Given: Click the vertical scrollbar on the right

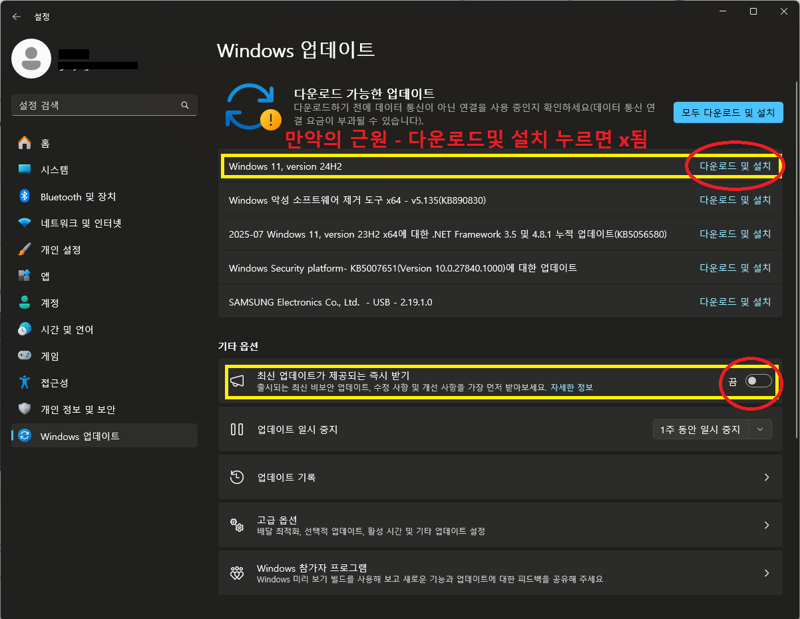Looking at the screenshot, I should (x=796, y=259).
